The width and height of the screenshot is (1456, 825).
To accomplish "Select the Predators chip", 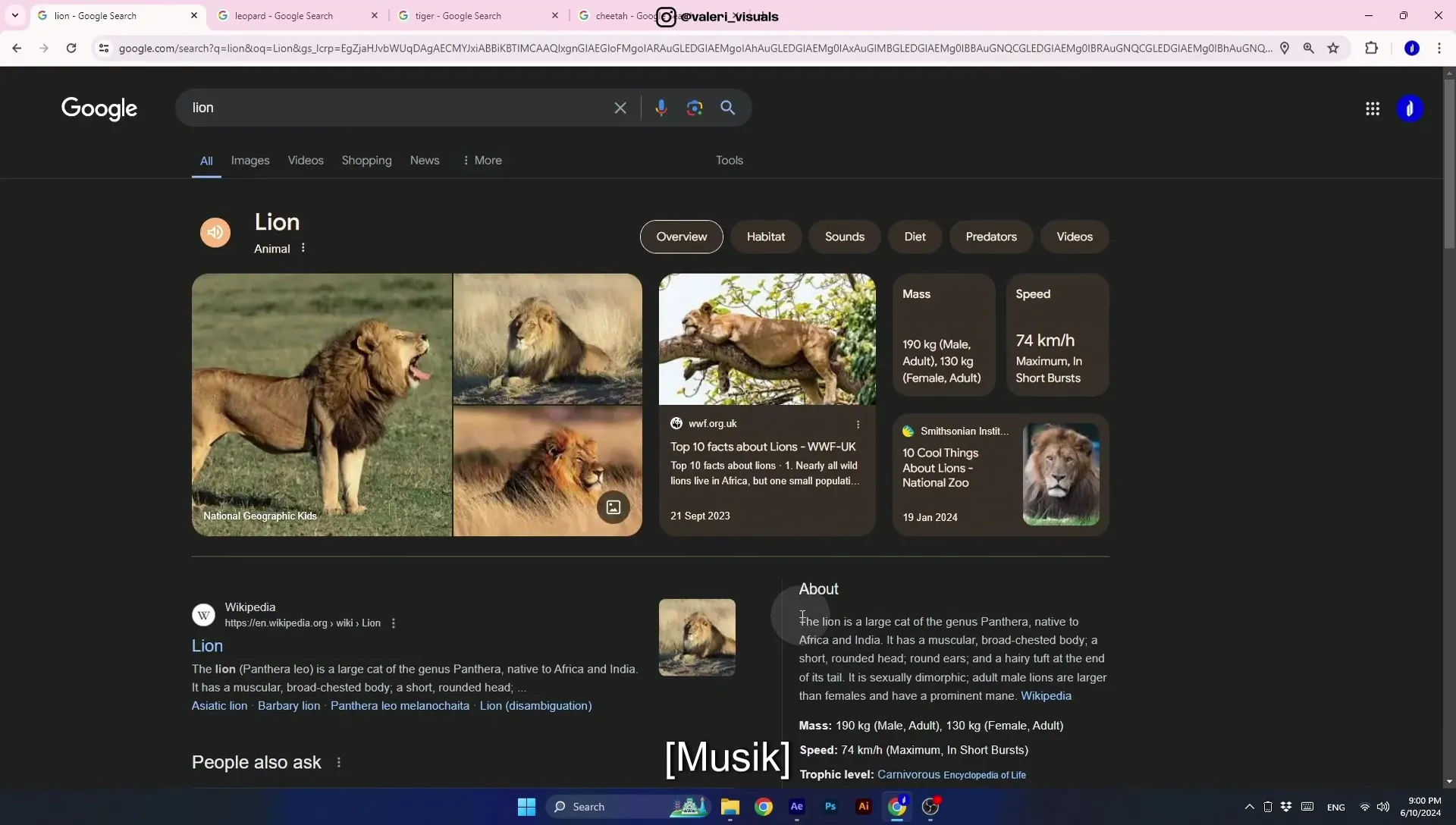I will (x=991, y=237).
